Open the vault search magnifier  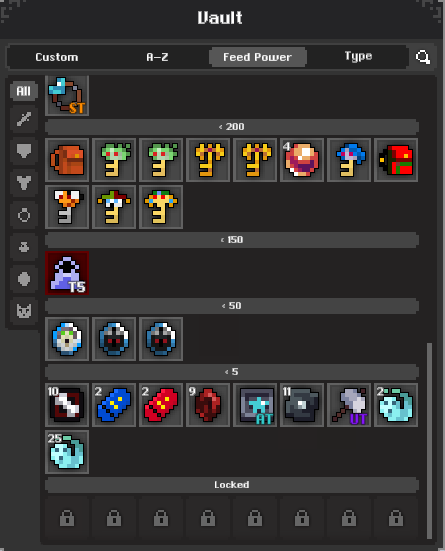[x=423, y=57]
